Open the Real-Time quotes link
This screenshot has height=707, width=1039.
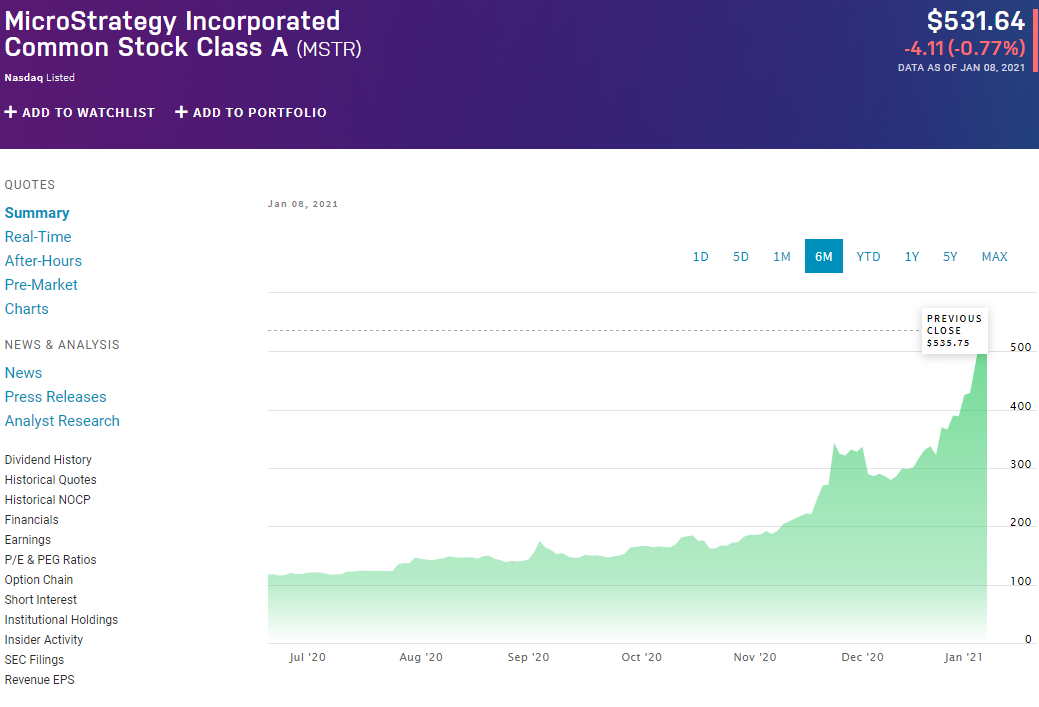pyautogui.click(x=38, y=237)
